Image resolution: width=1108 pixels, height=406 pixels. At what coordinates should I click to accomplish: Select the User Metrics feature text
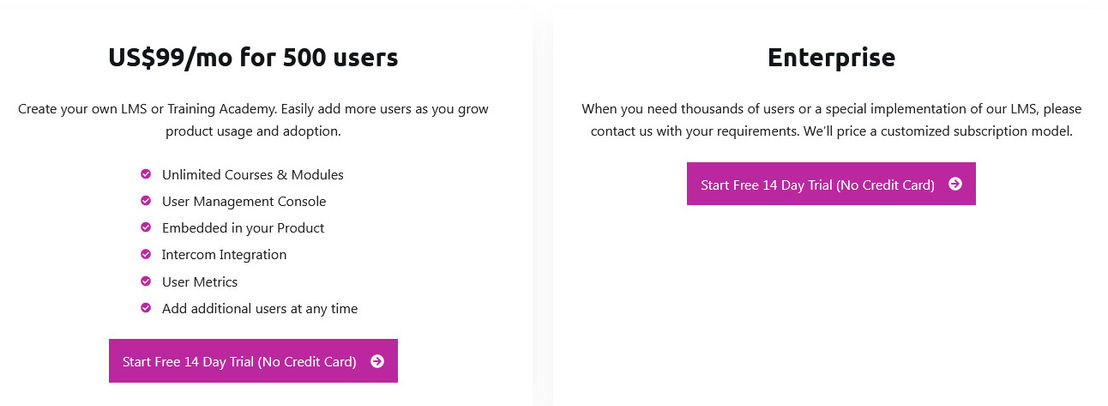point(199,282)
